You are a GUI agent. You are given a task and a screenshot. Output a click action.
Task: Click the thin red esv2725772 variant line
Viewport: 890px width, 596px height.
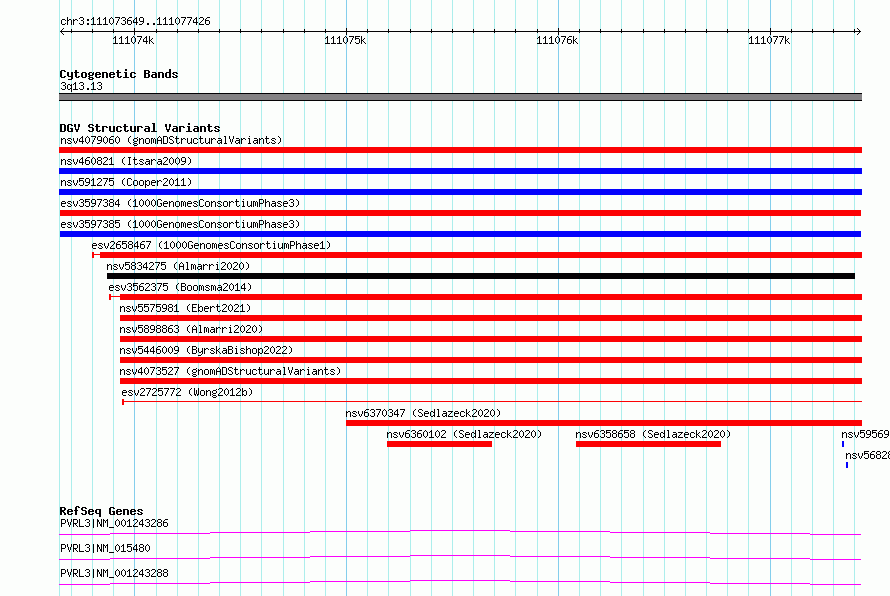(492, 402)
